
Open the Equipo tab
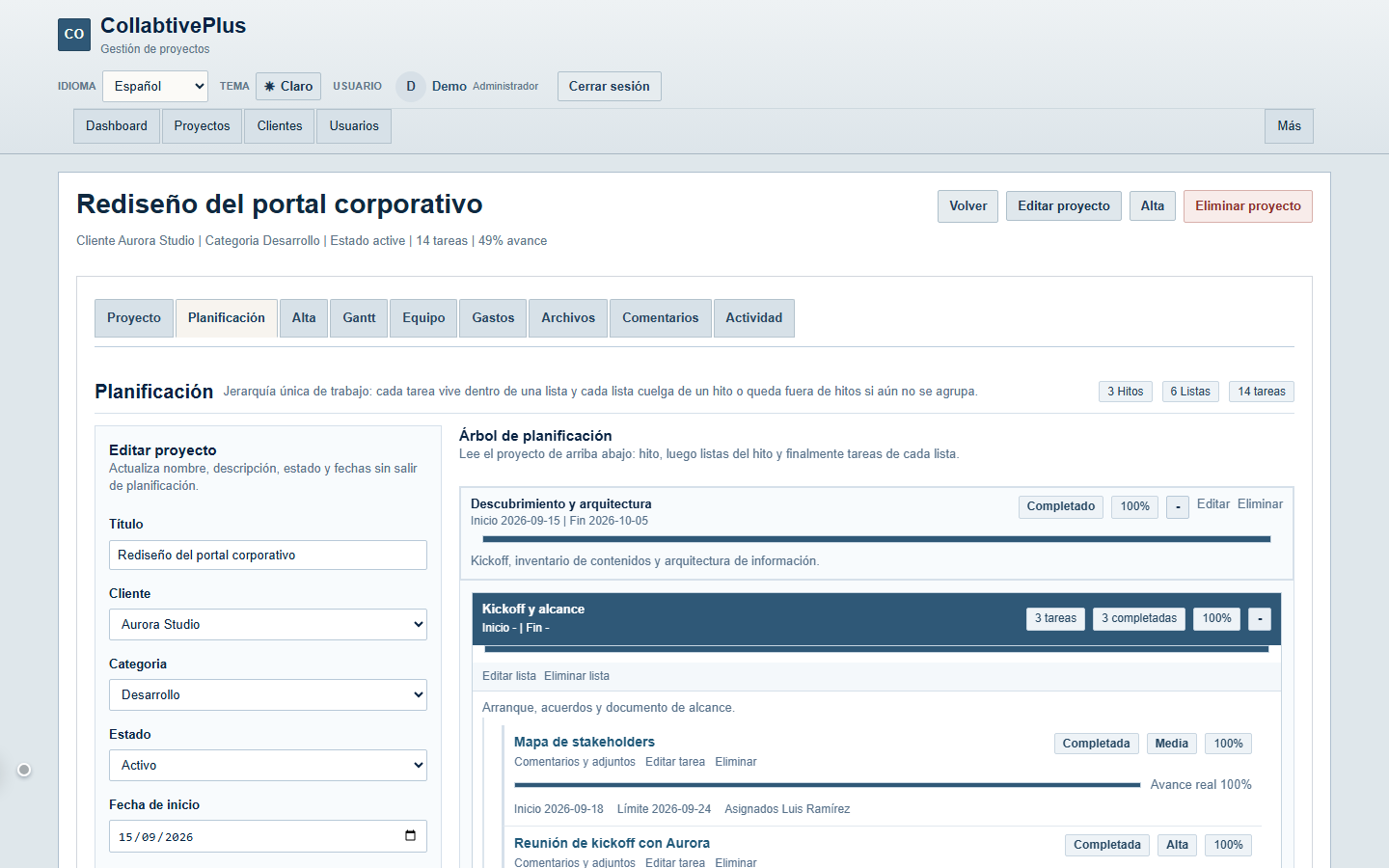423,318
